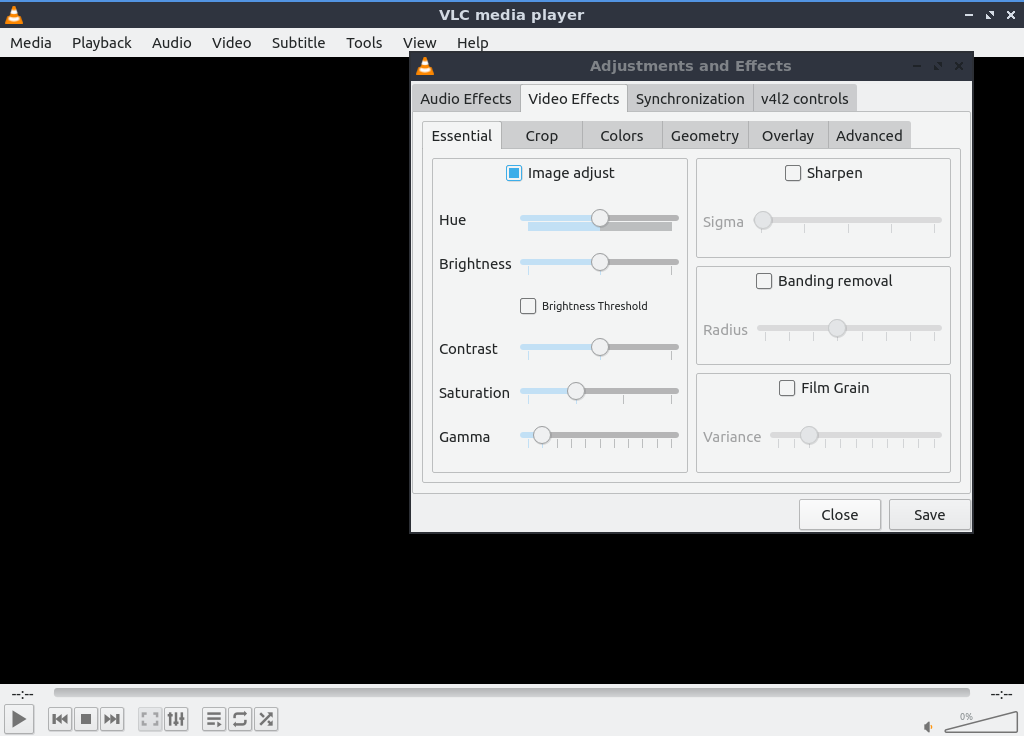Toggle fullscreen video mode

[150, 719]
